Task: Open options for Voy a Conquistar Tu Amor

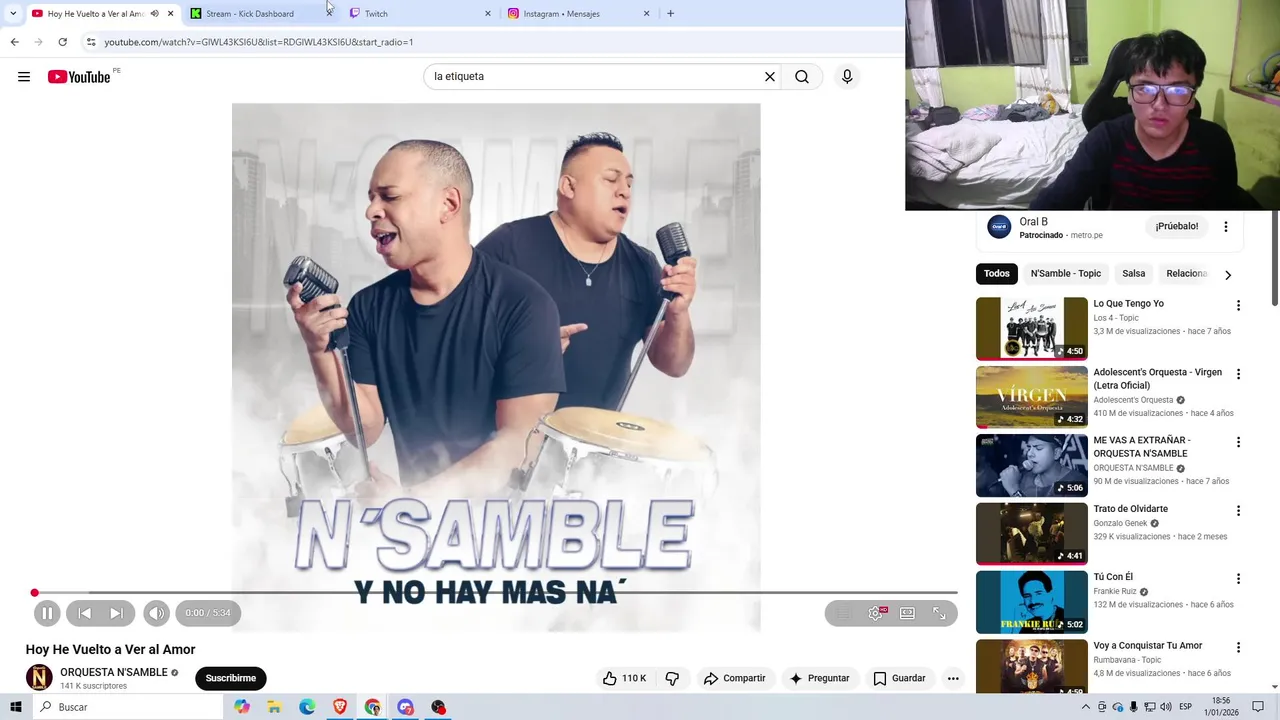Action: [x=1238, y=647]
